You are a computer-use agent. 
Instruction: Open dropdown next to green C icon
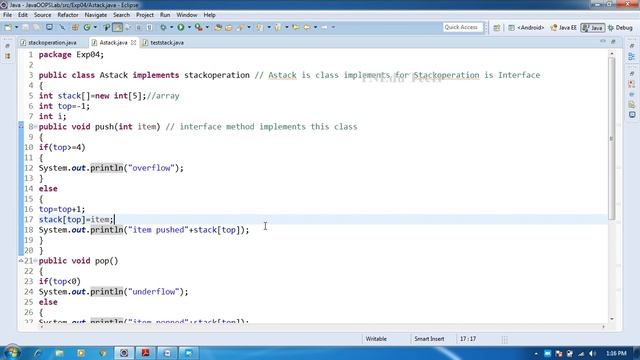(x=95, y=27)
